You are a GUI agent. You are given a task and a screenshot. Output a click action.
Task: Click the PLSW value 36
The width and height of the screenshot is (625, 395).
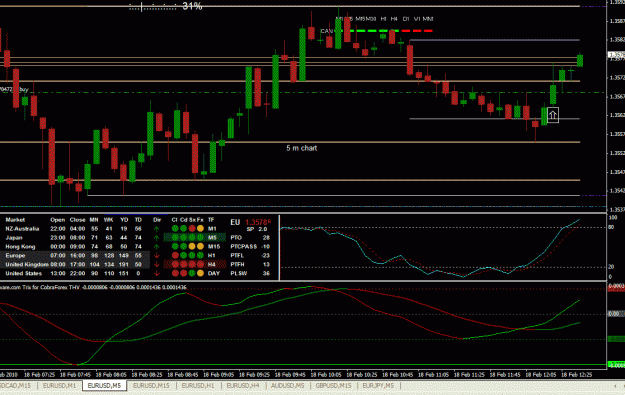click(x=266, y=273)
